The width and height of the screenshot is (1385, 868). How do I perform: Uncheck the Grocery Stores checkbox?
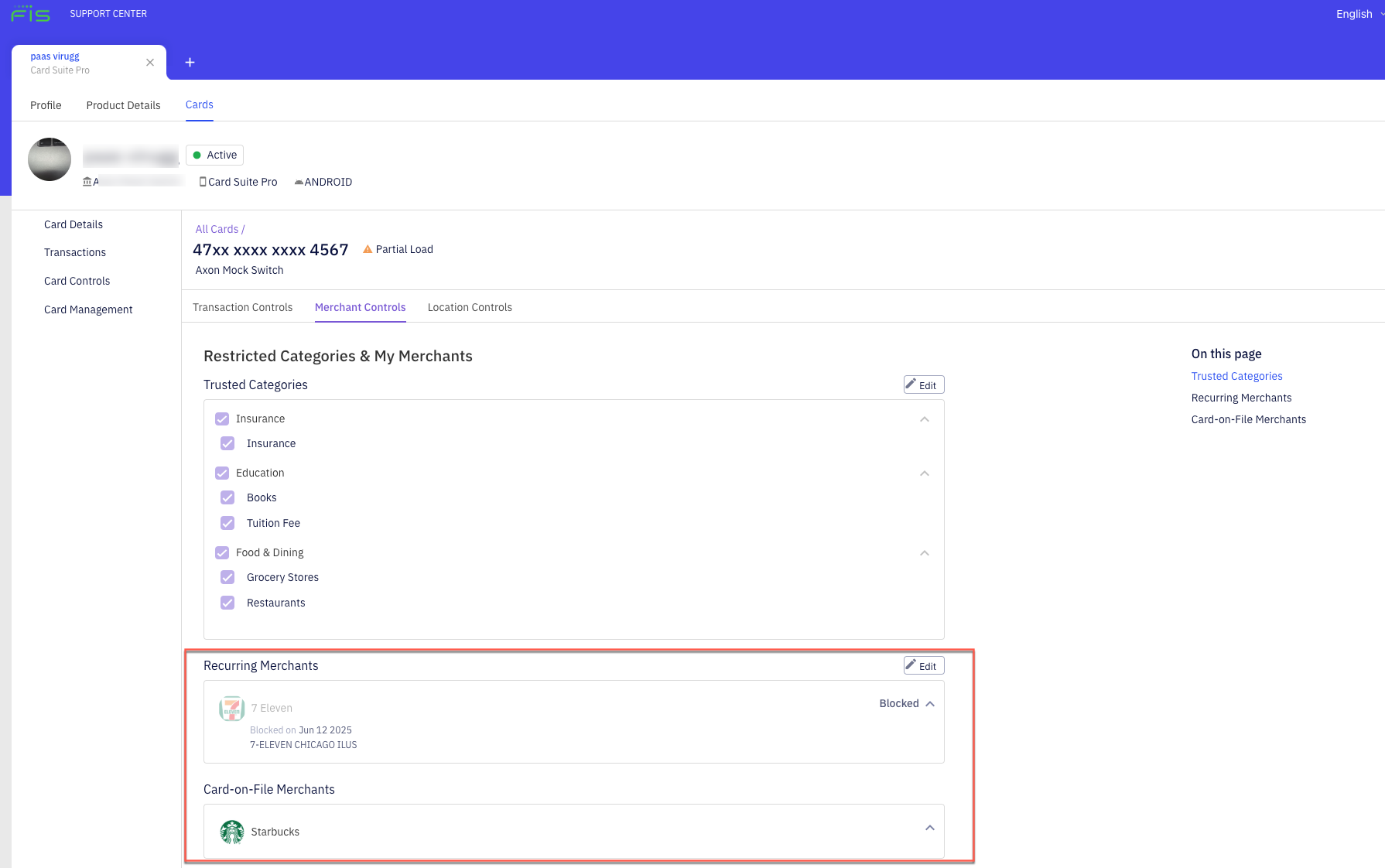pyautogui.click(x=227, y=577)
